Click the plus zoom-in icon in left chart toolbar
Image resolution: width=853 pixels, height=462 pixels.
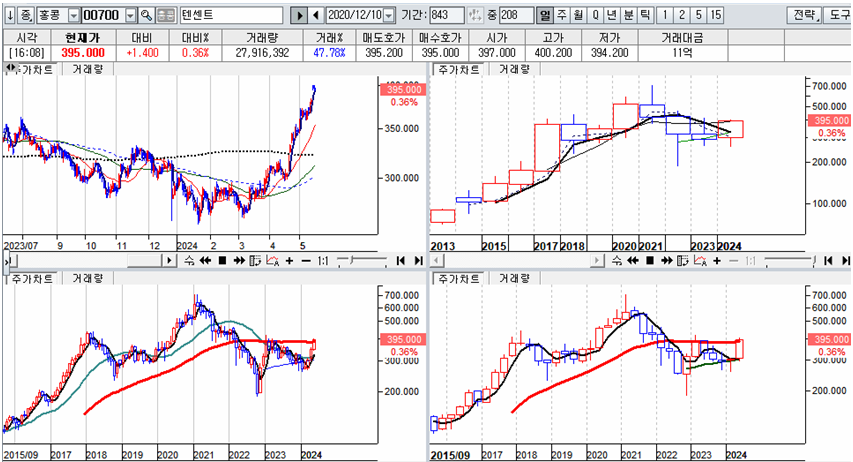(x=289, y=260)
